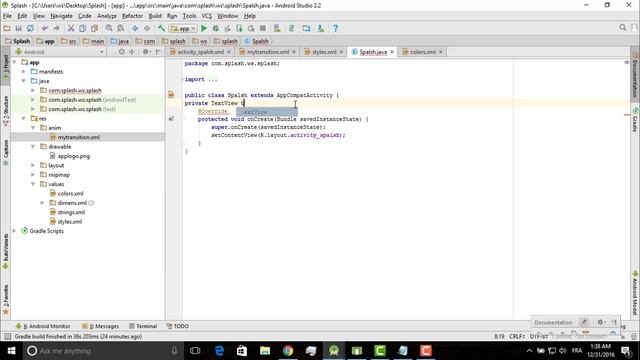Click the Redo arrow icon

(x=56, y=28)
